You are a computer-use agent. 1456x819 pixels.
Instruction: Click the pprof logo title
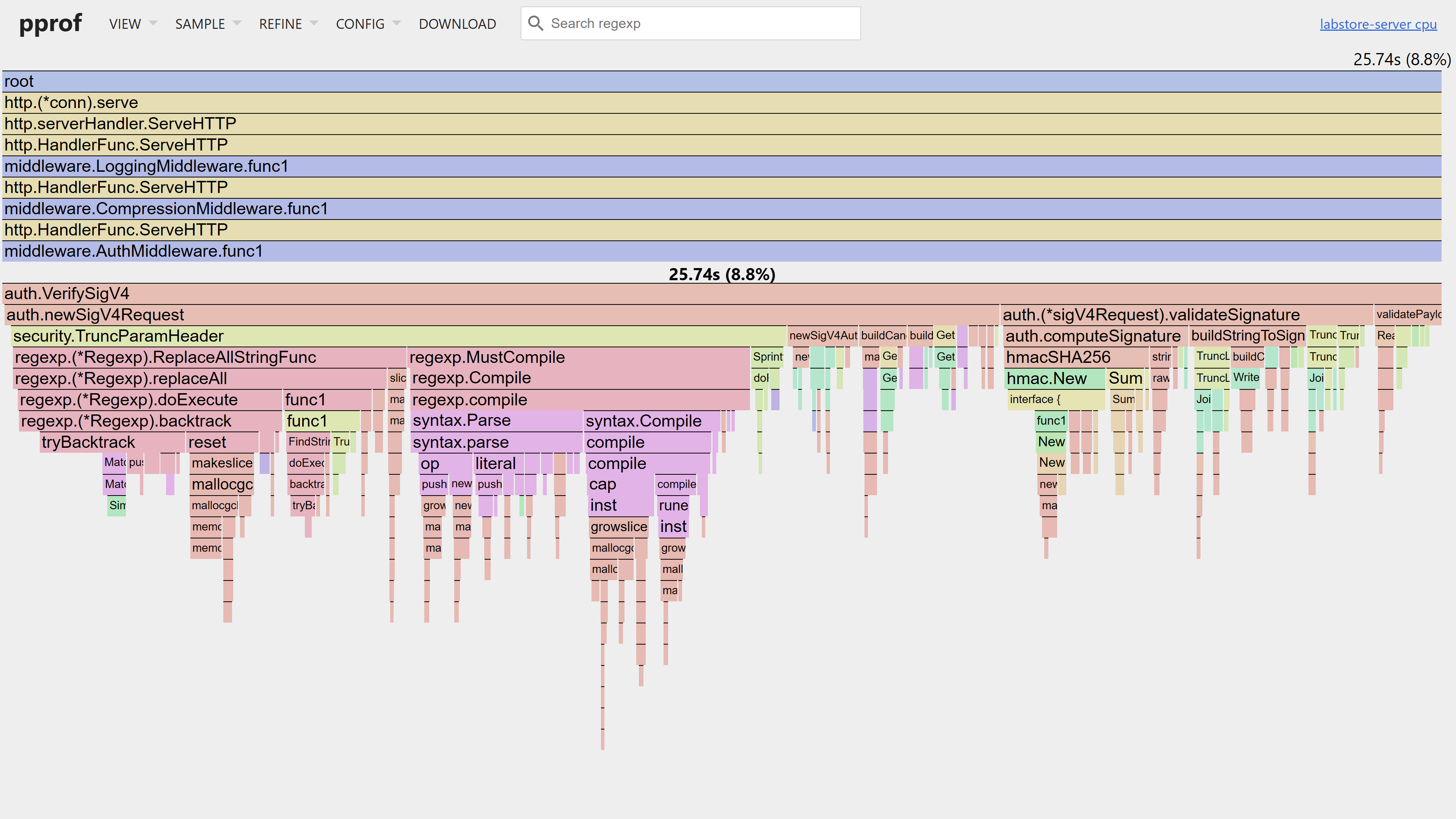[x=50, y=24]
